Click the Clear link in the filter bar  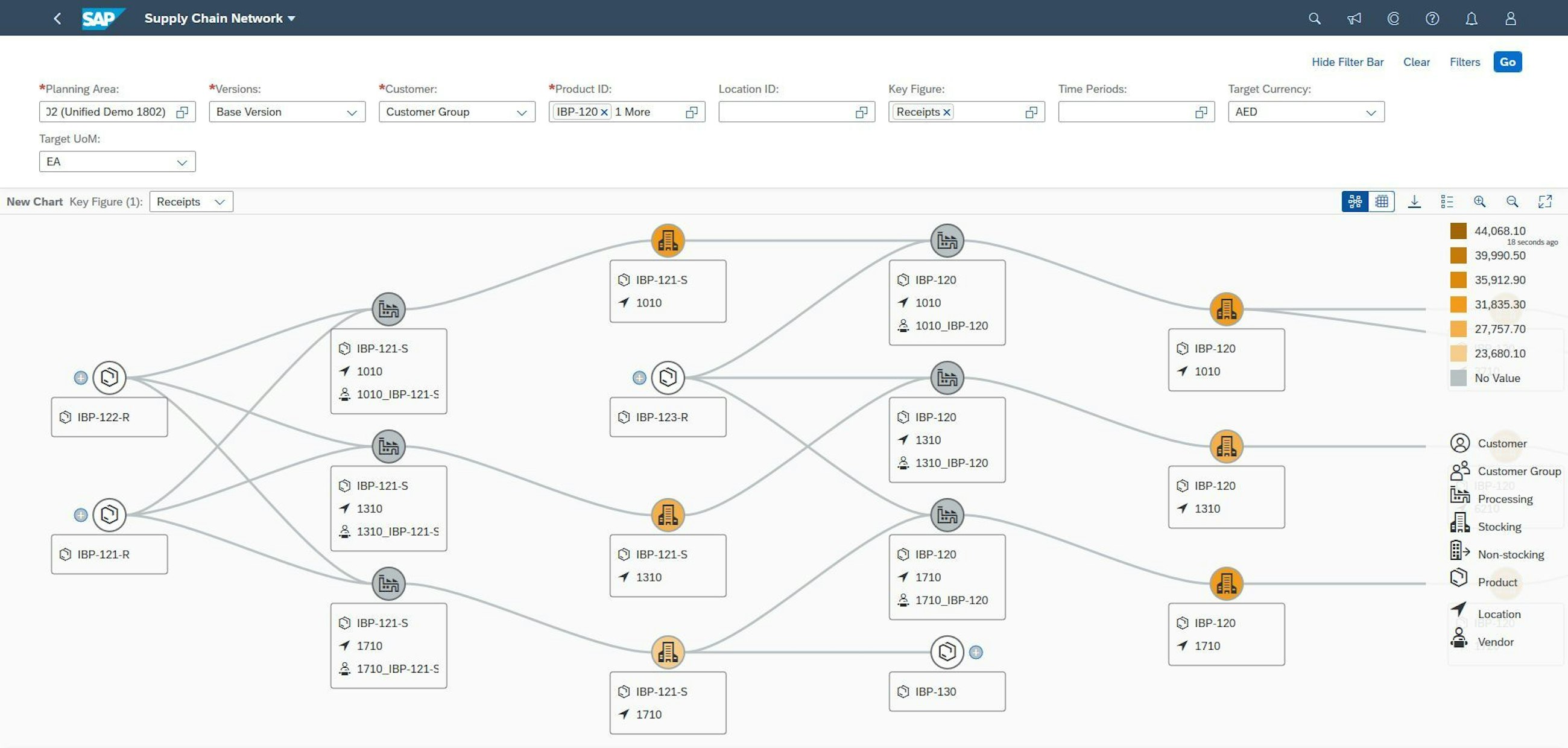tap(1417, 62)
